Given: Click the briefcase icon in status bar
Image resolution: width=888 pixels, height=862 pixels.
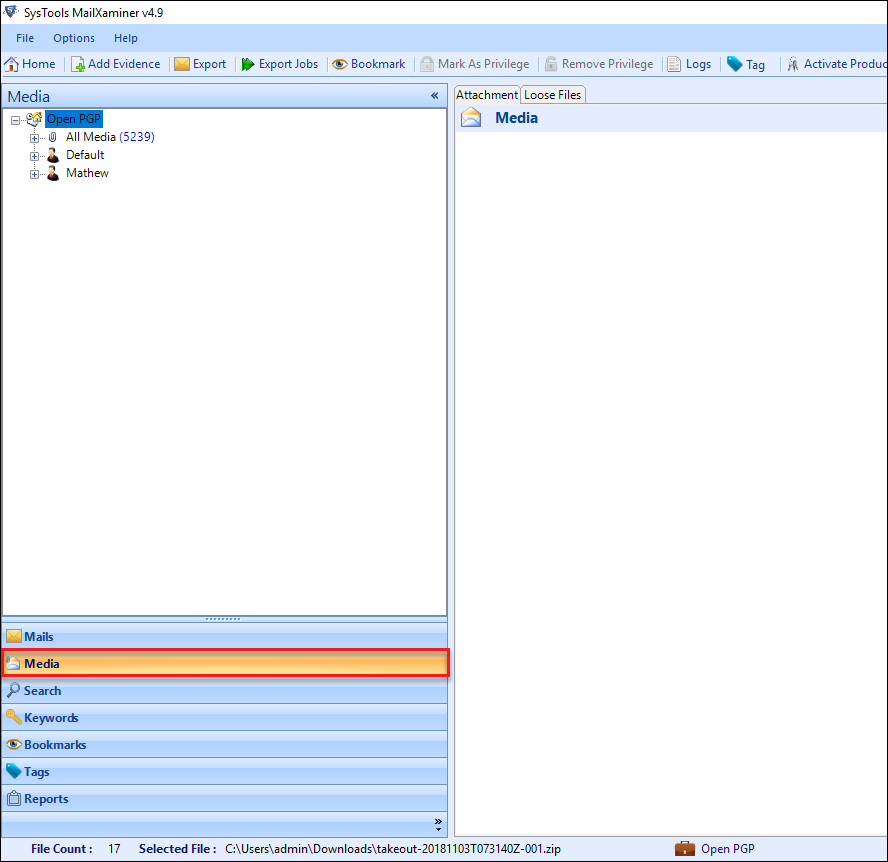Looking at the screenshot, I should [685, 848].
